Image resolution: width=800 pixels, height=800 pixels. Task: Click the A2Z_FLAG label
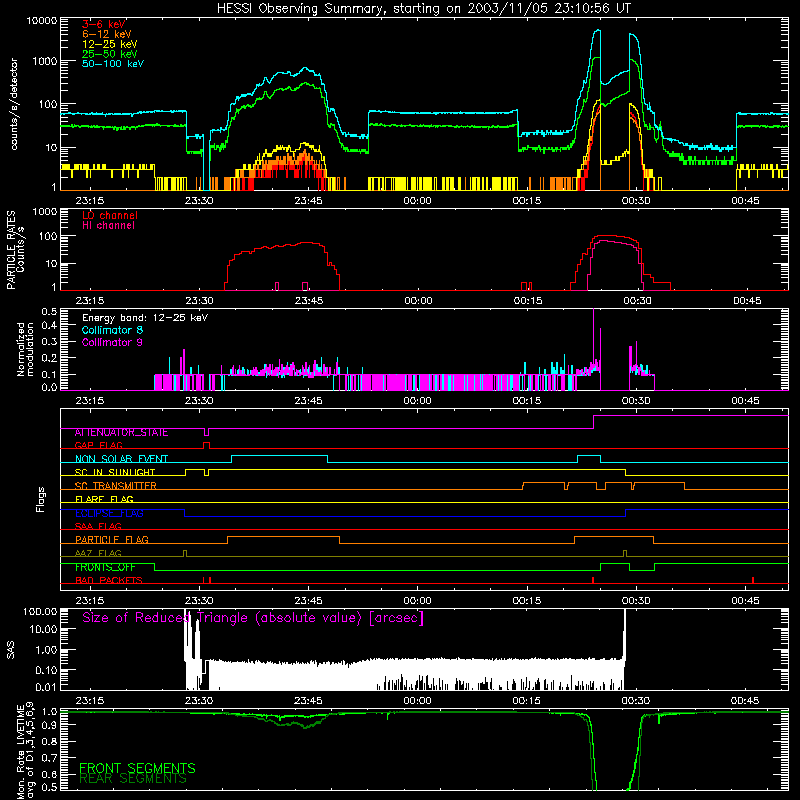[x=98, y=553]
